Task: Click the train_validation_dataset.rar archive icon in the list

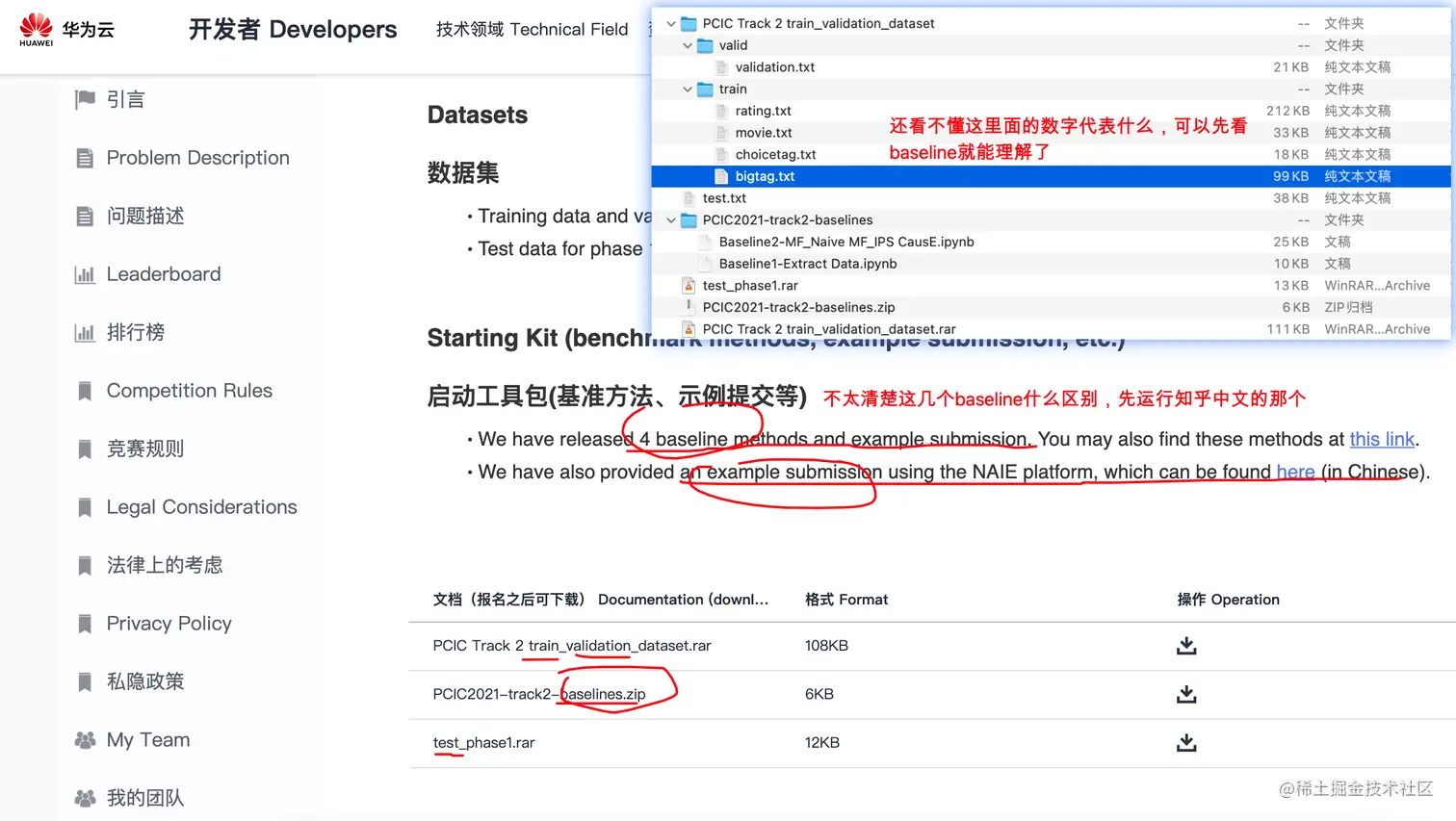Action: (689, 329)
